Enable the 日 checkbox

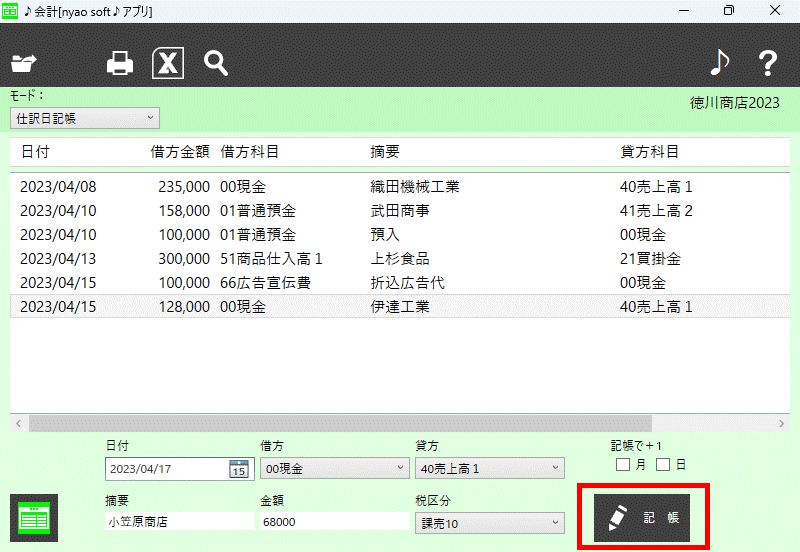point(663,464)
